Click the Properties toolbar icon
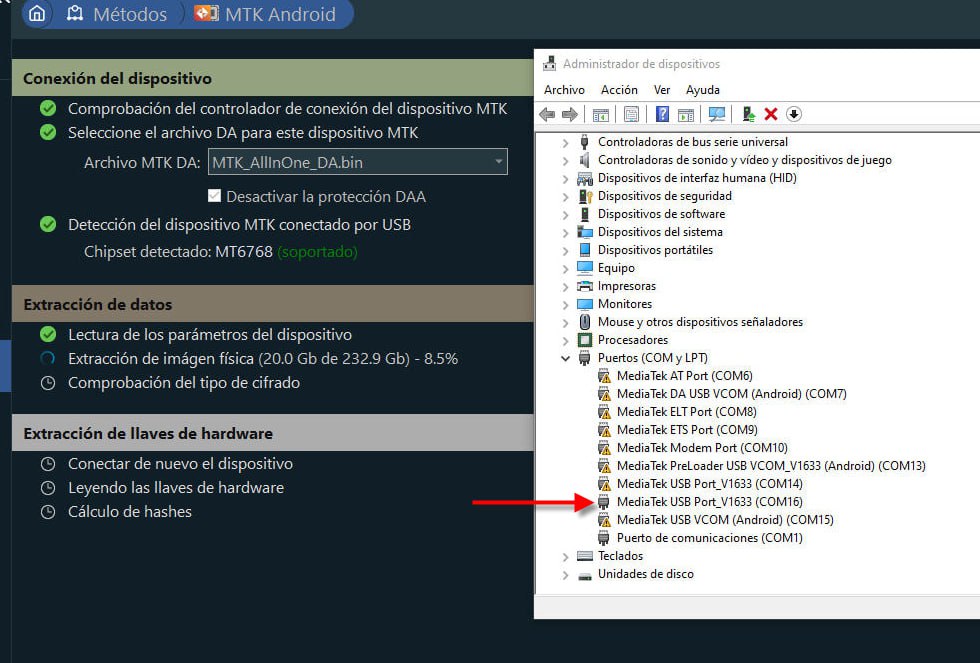 [x=631, y=114]
